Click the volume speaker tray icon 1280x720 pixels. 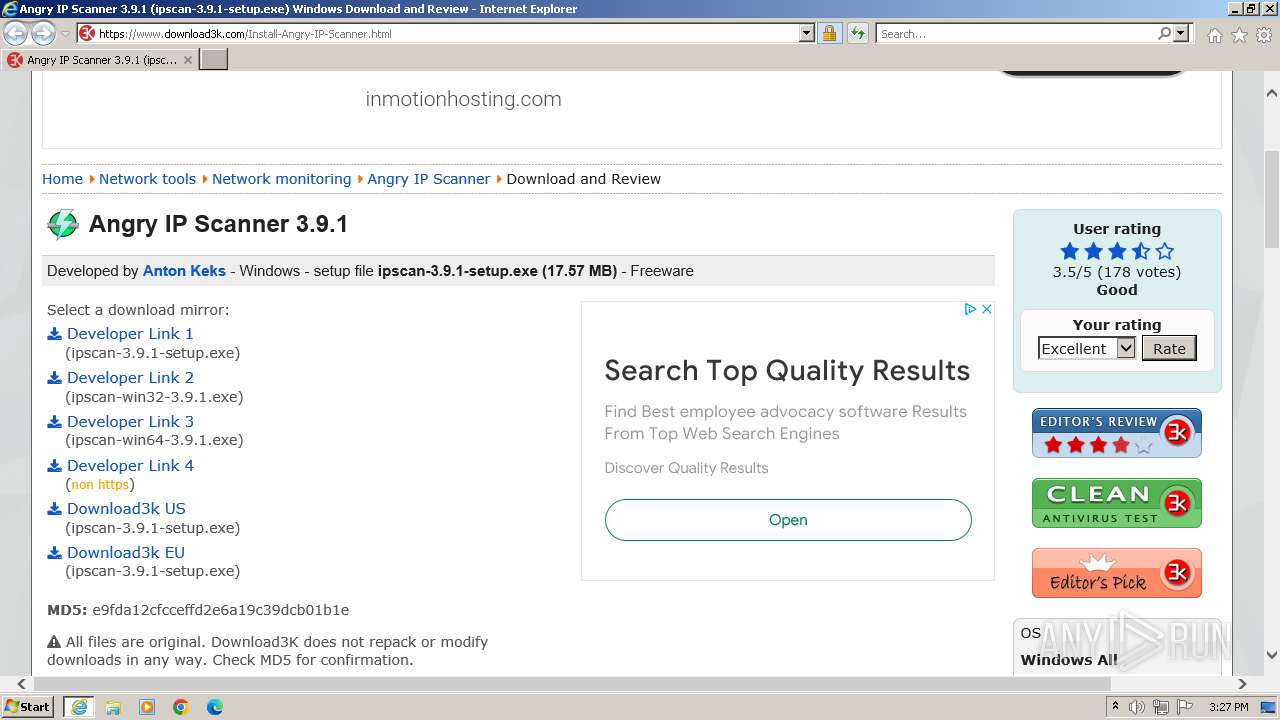[x=1137, y=707]
